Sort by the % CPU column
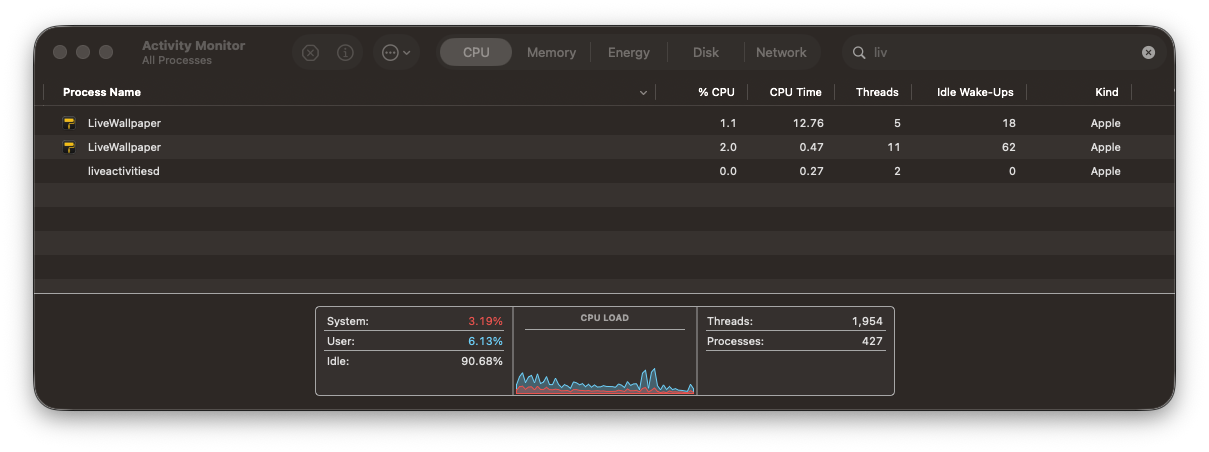Viewport: 1209px width, 452px height. pyautogui.click(x=716, y=92)
